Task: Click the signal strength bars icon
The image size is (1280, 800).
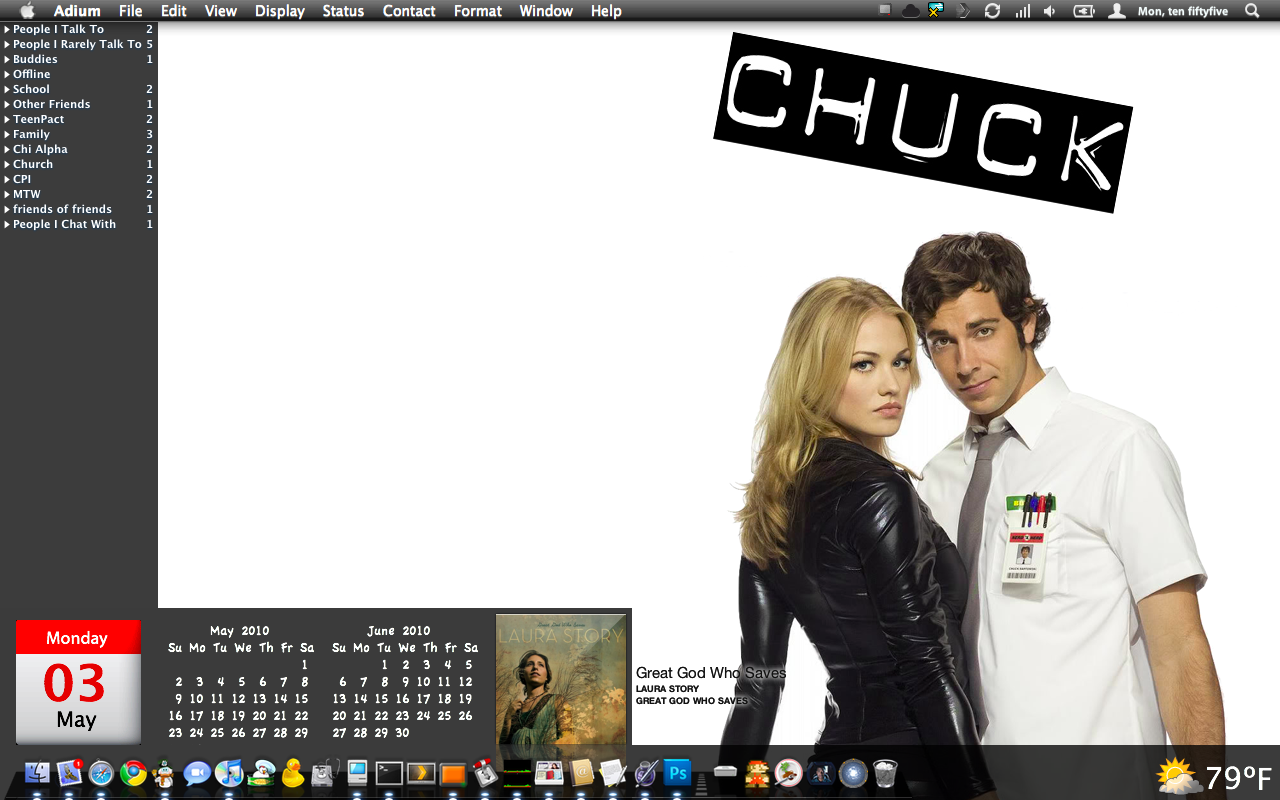Action: point(1022,11)
